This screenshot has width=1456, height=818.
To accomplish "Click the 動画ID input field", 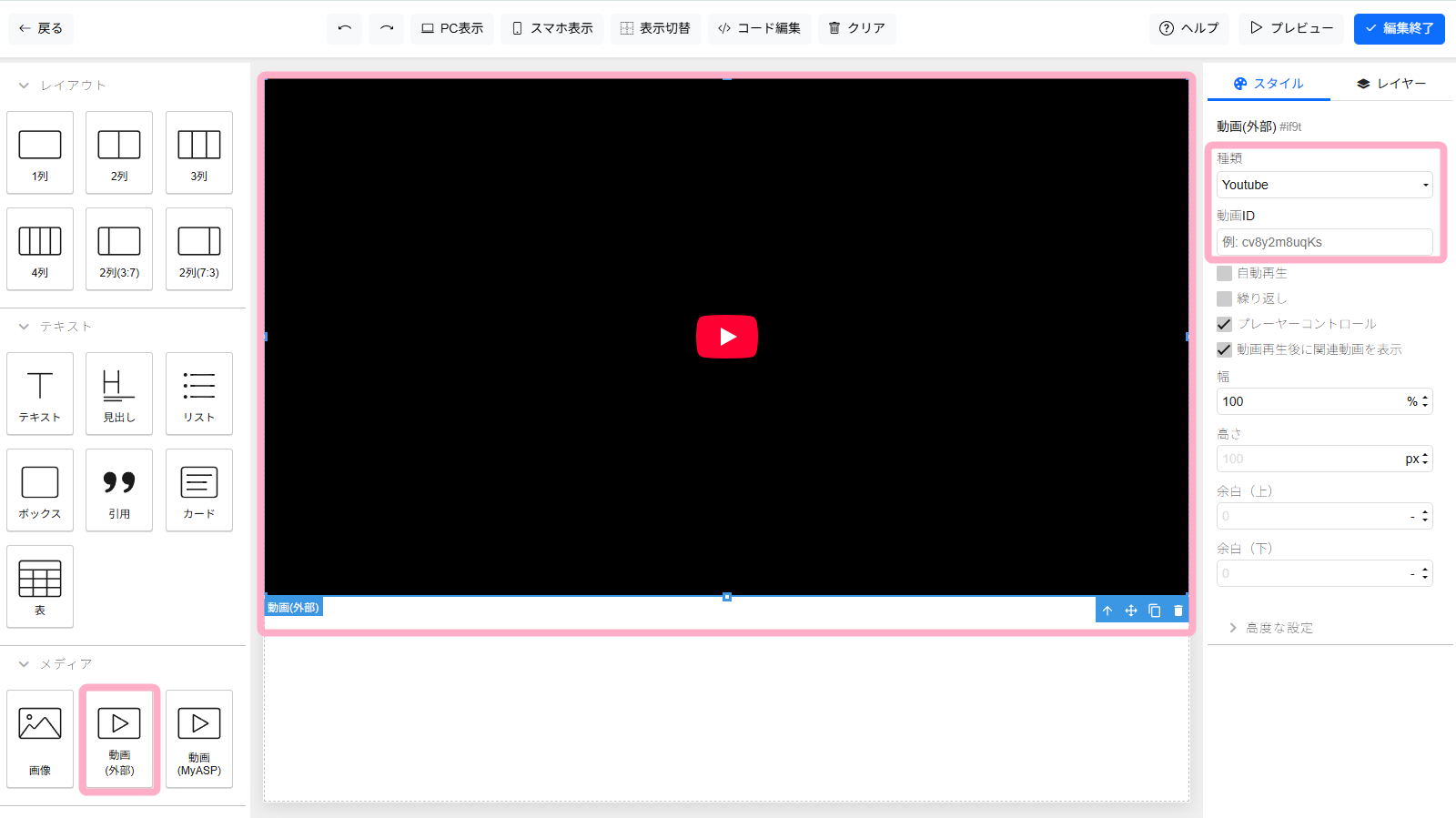I will tap(1324, 242).
